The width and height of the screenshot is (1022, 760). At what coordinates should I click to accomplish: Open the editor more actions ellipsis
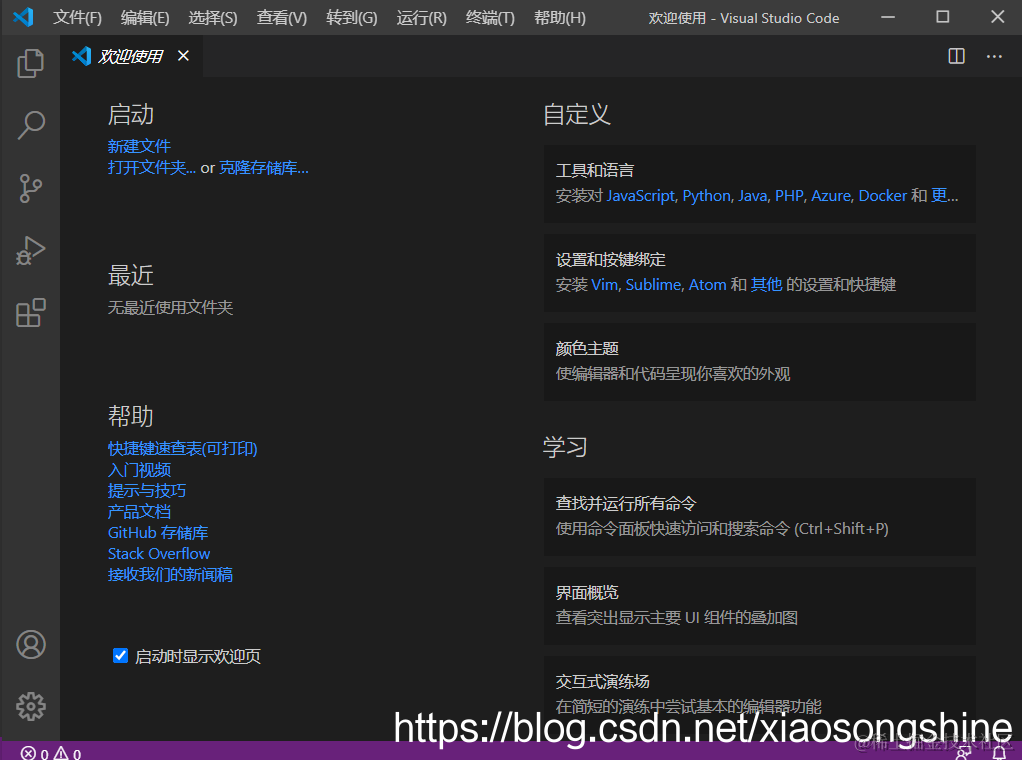[x=994, y=56]
